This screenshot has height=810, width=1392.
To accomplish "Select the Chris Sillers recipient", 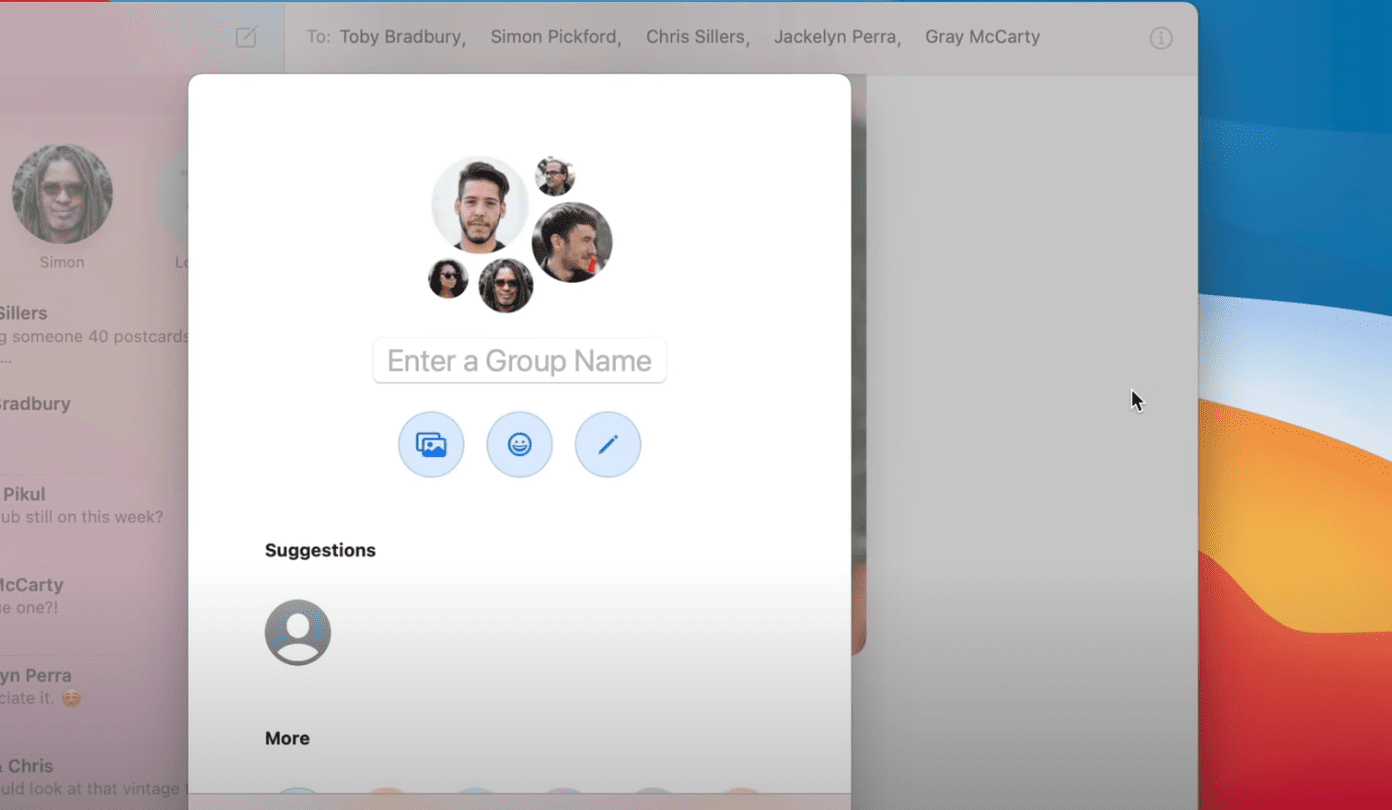I will pyautogui.click(x=697, y=37).
